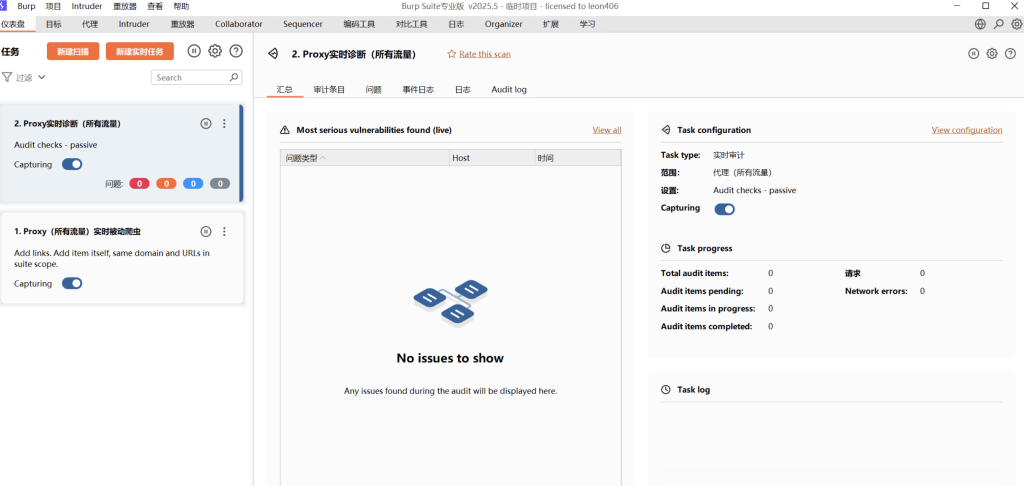This screenshot has width=1024, height=486.
Task: Switch to the Sequencer tab
Action: tap(303, 24)
